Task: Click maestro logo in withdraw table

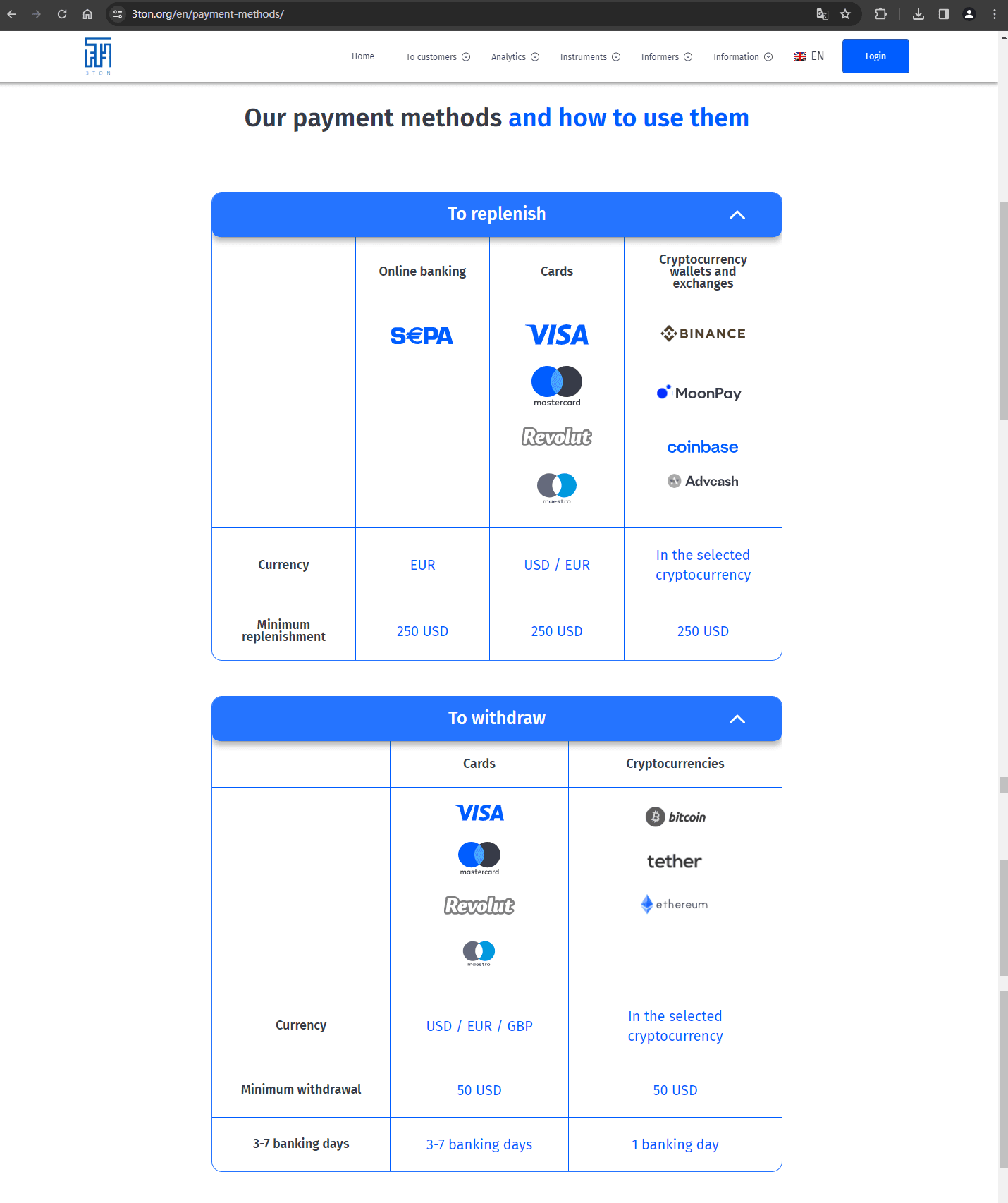Action: coord(479,953)
